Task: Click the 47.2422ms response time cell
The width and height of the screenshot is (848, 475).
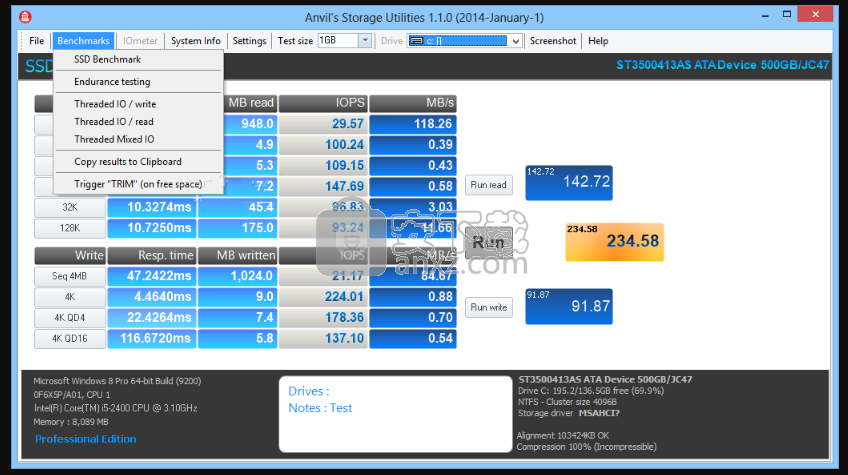Action: pos(152,276)
